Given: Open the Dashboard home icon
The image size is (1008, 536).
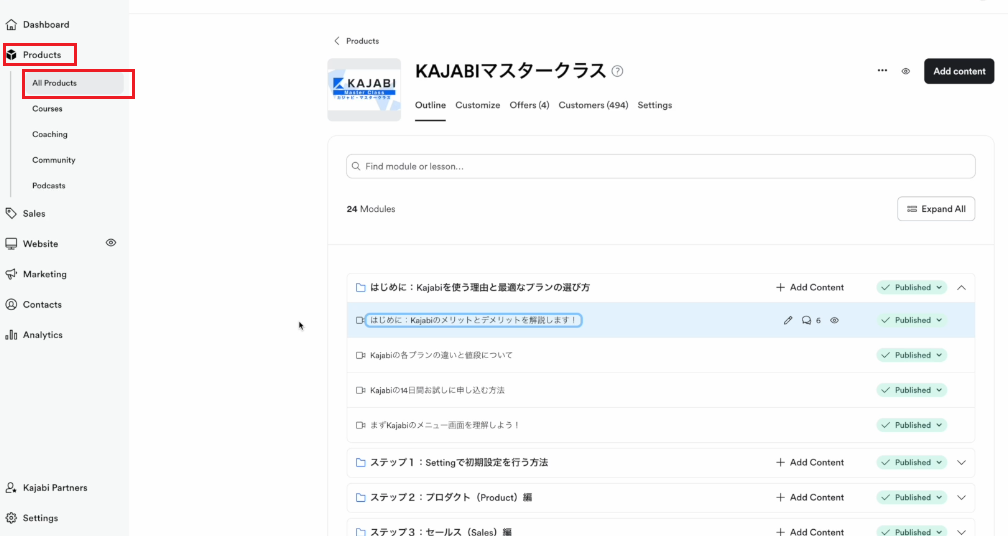Looking at the screenshot, I should 11,24.
